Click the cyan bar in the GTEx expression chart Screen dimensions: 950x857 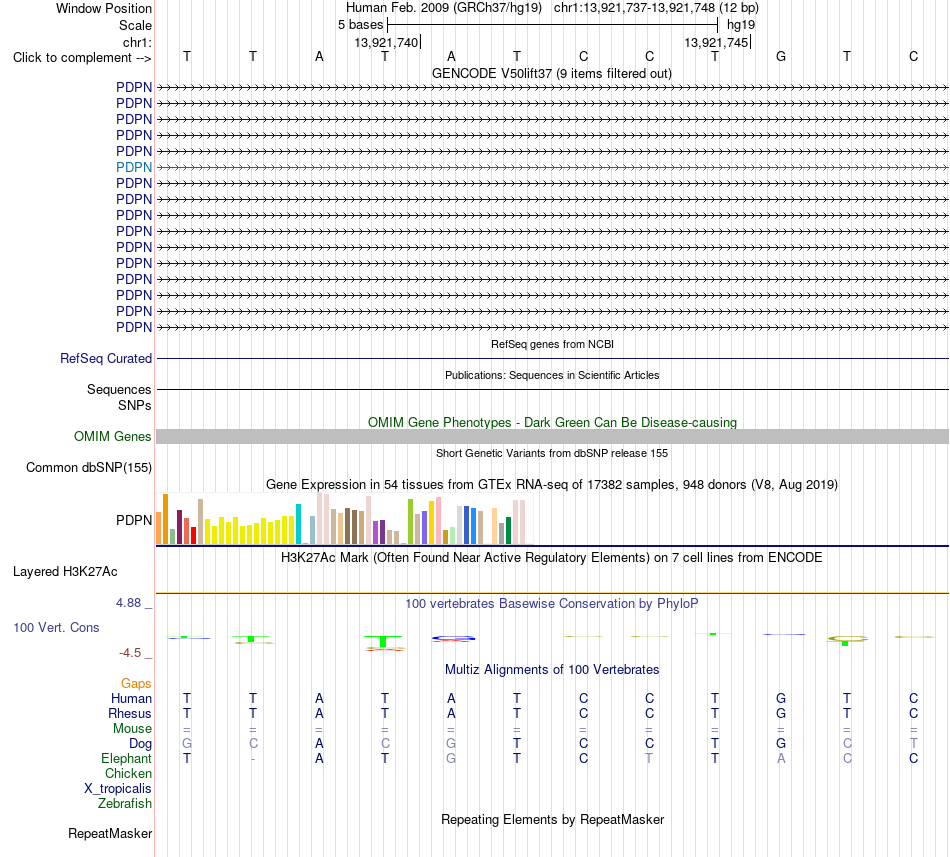(298, 524)
